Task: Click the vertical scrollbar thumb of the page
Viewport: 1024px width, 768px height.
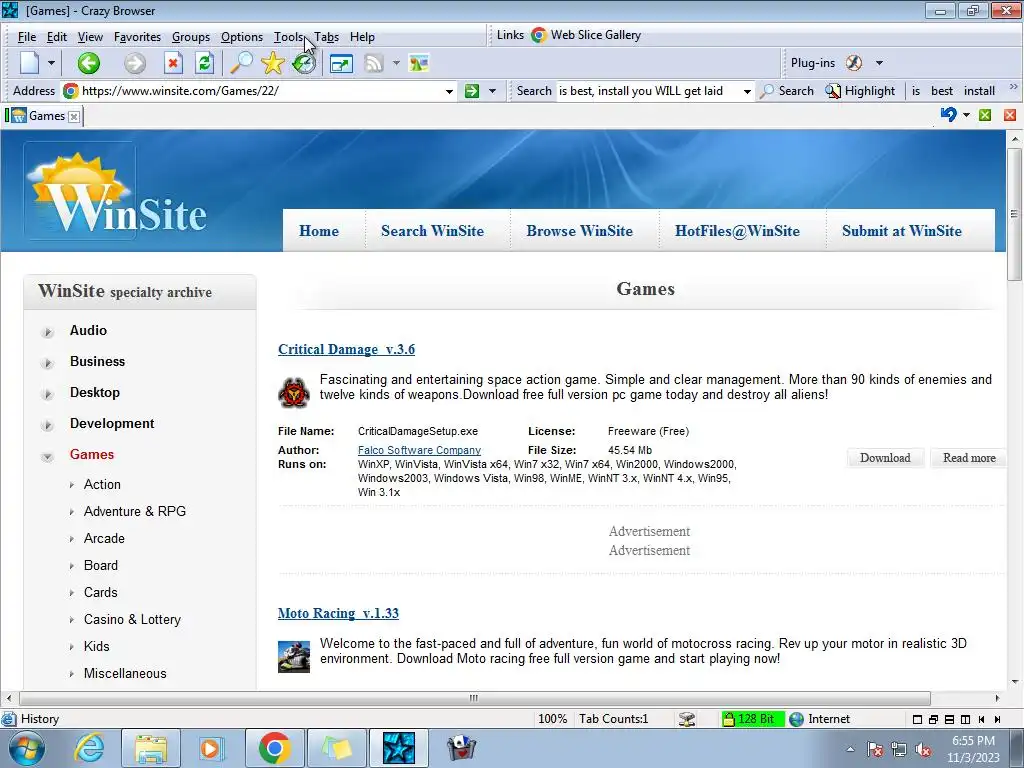Action: [x=1014, y=214]
